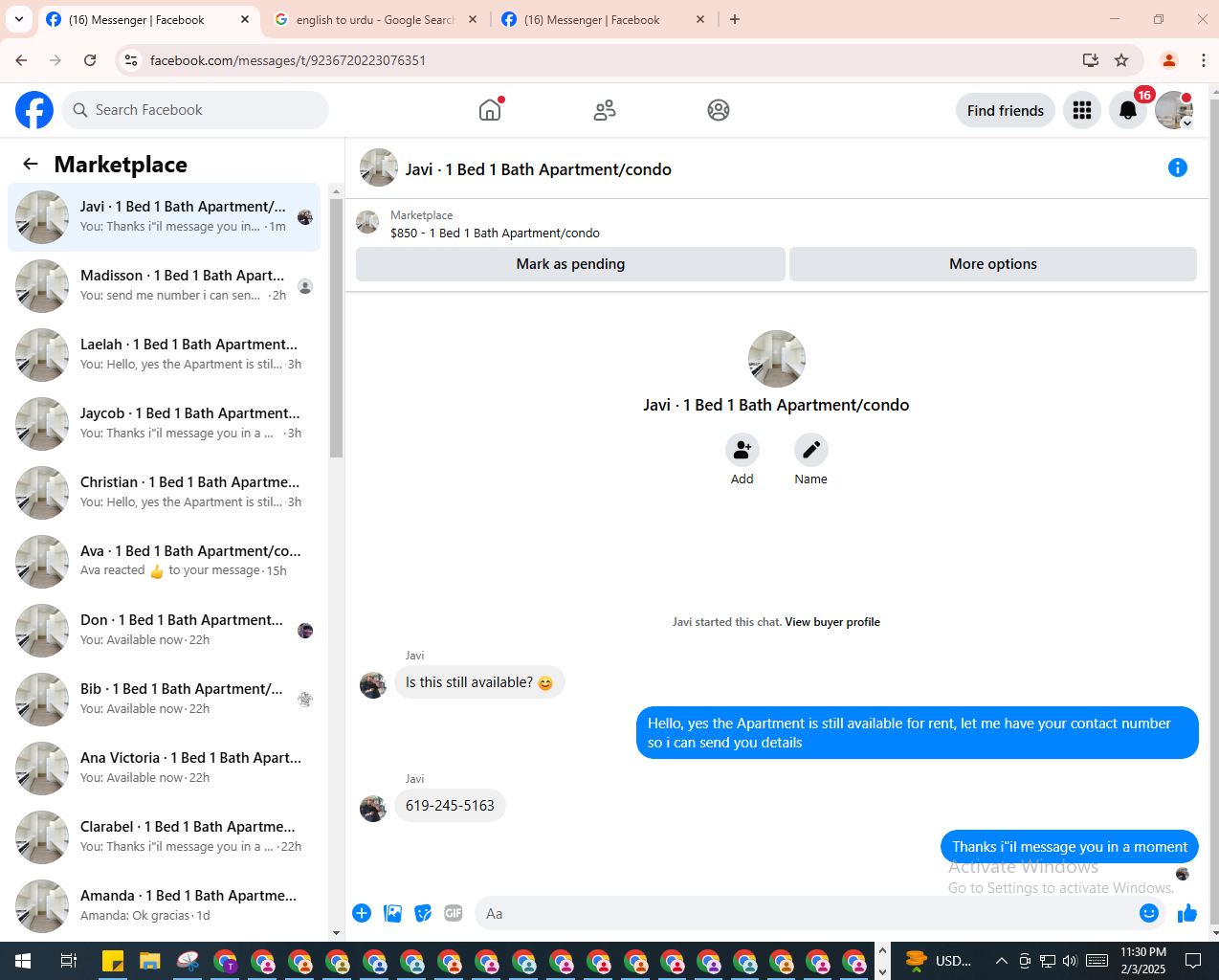
Task: Click Mark as pending button
Action: click(570, 264)
